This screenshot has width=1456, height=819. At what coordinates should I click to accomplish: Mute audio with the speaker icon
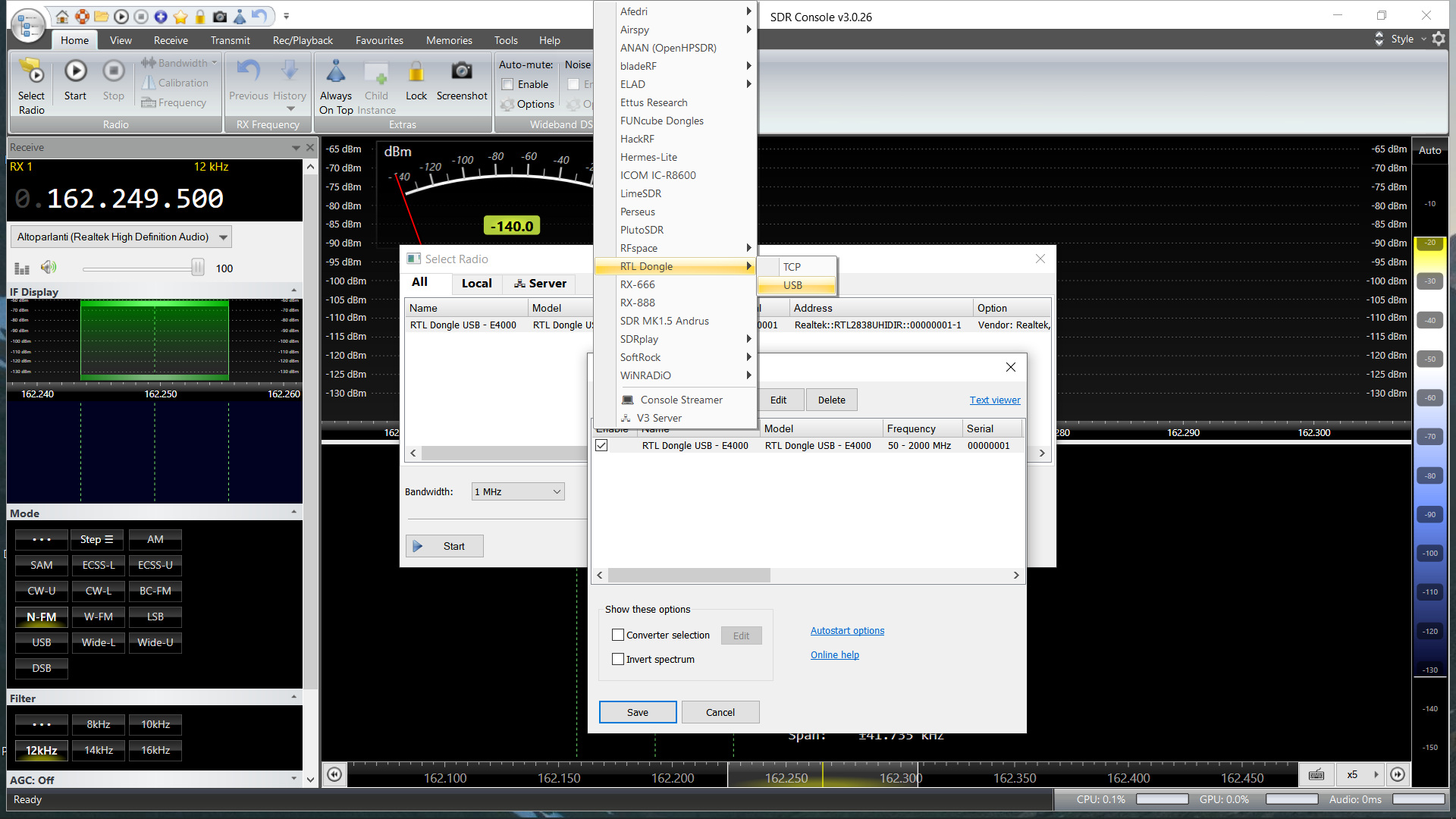[49, 267]
